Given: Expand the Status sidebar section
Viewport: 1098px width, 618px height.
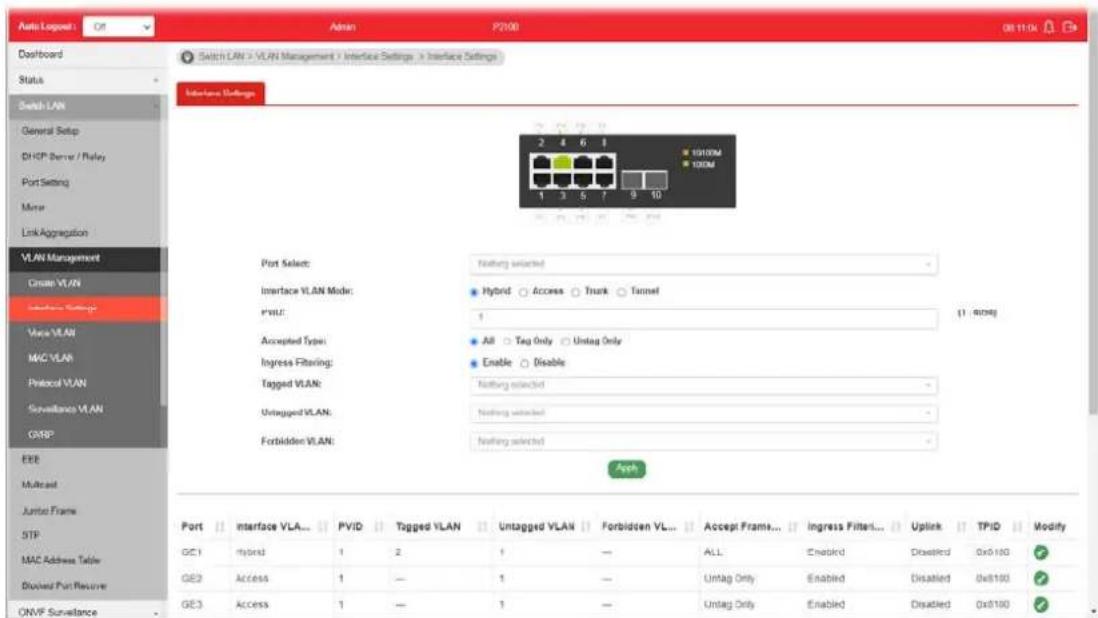Looking at the screenshot, I should [84, 80].
